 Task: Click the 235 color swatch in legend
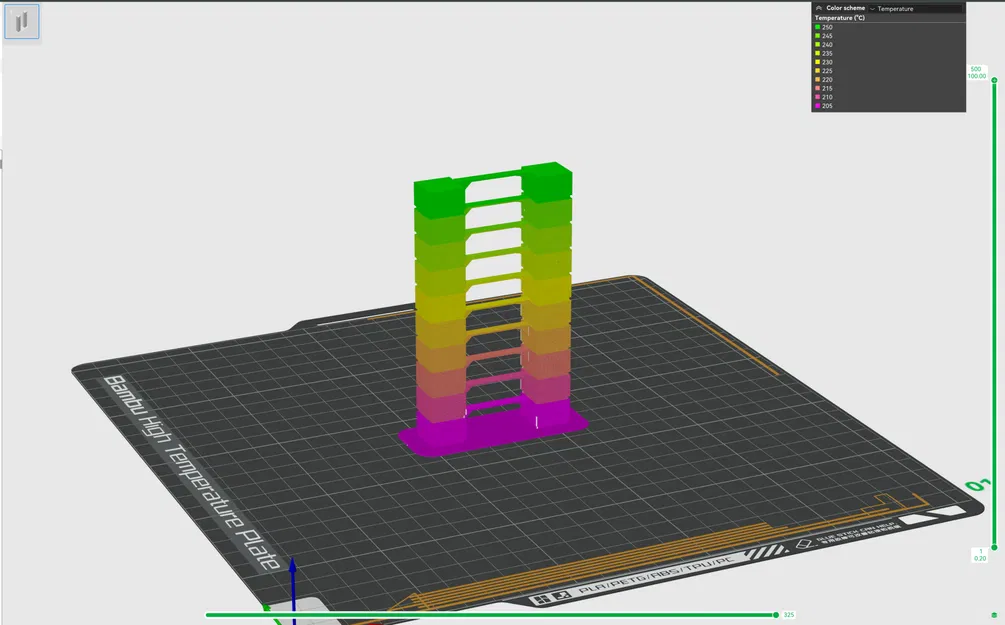click(x=818, y=53)
